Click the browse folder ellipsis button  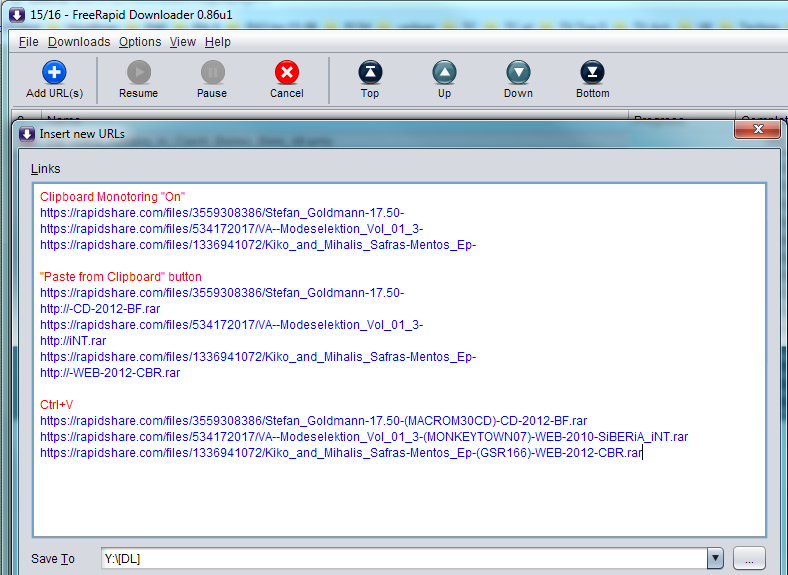tap(748, 559)
